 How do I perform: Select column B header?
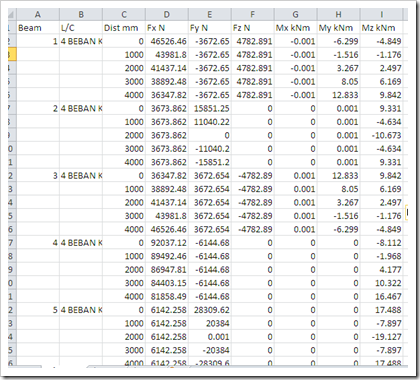coord(81,15)
